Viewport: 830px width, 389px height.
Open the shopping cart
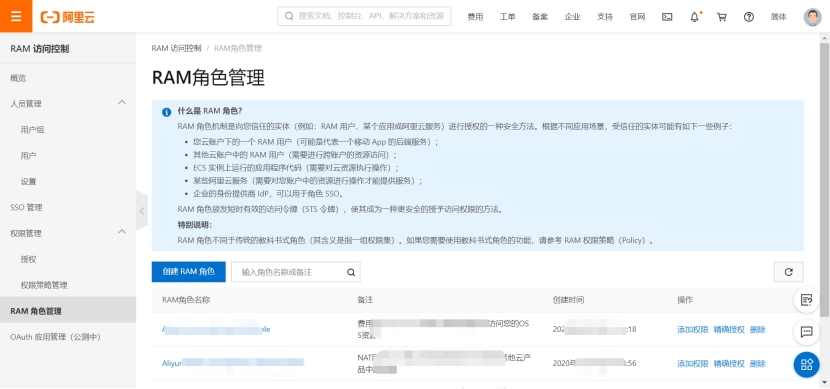tap(721, 17)
